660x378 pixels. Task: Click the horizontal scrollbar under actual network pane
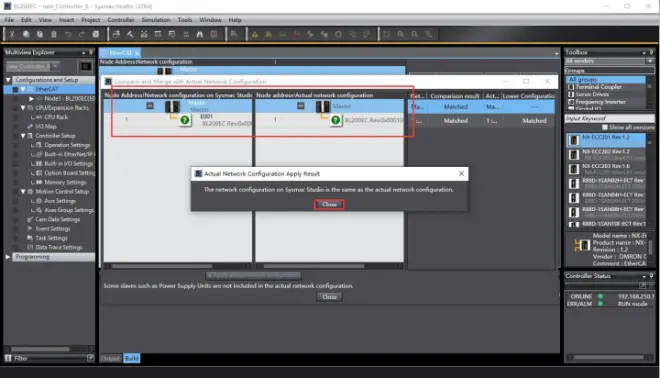click(x=329, y=266)
